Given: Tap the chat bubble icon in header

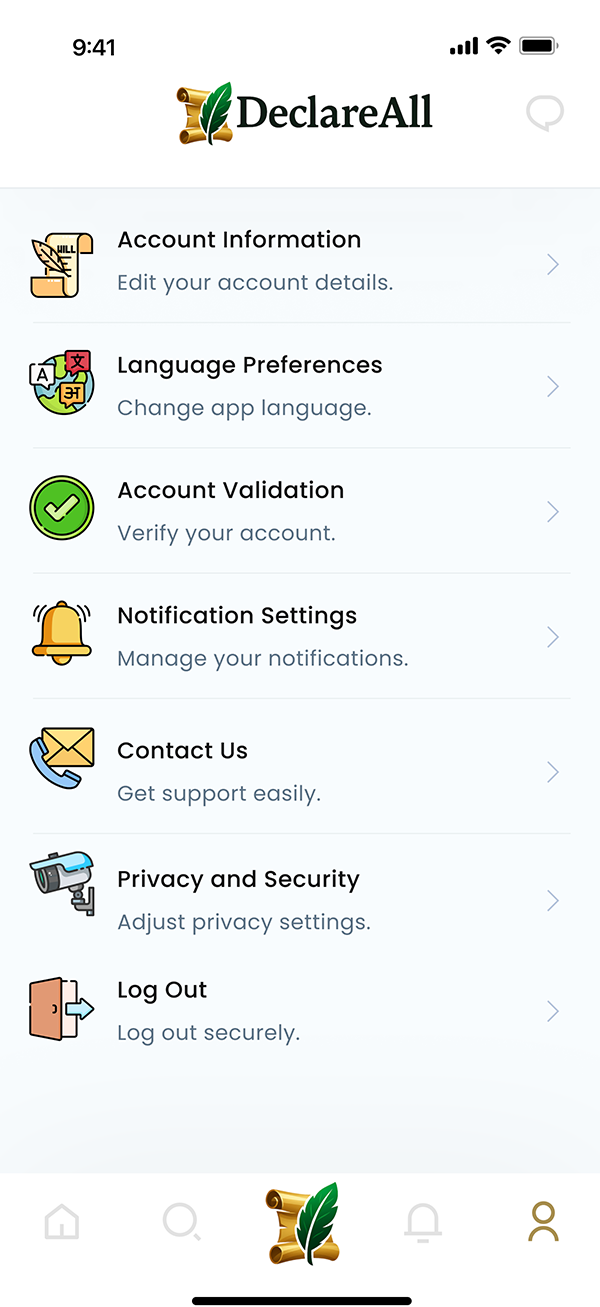Looking at the screenshot, I should pos(545,114).
